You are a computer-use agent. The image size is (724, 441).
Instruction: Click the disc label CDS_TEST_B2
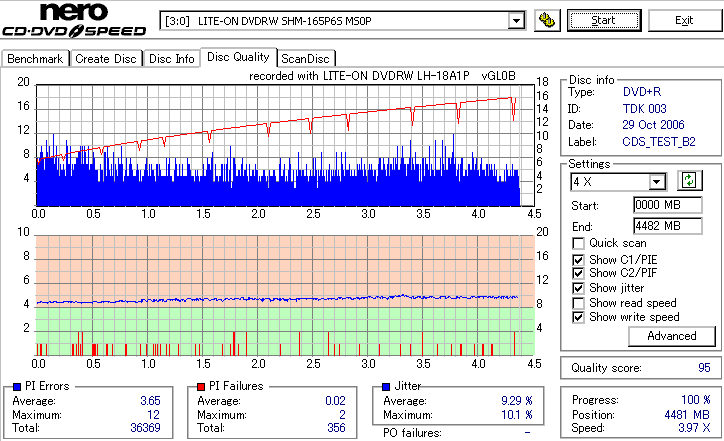(659, 142)
